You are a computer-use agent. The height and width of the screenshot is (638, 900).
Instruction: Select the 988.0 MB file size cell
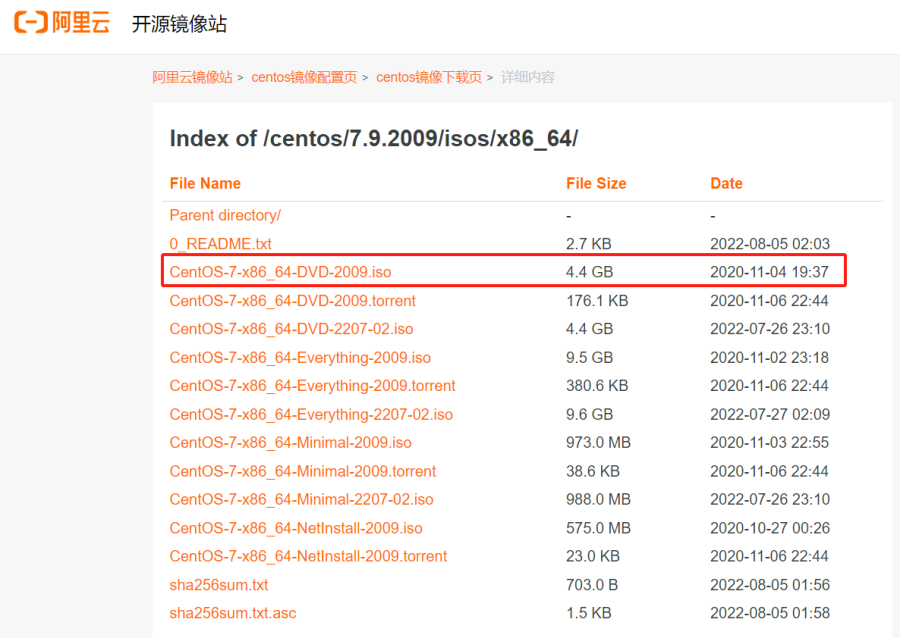[598, 499]
